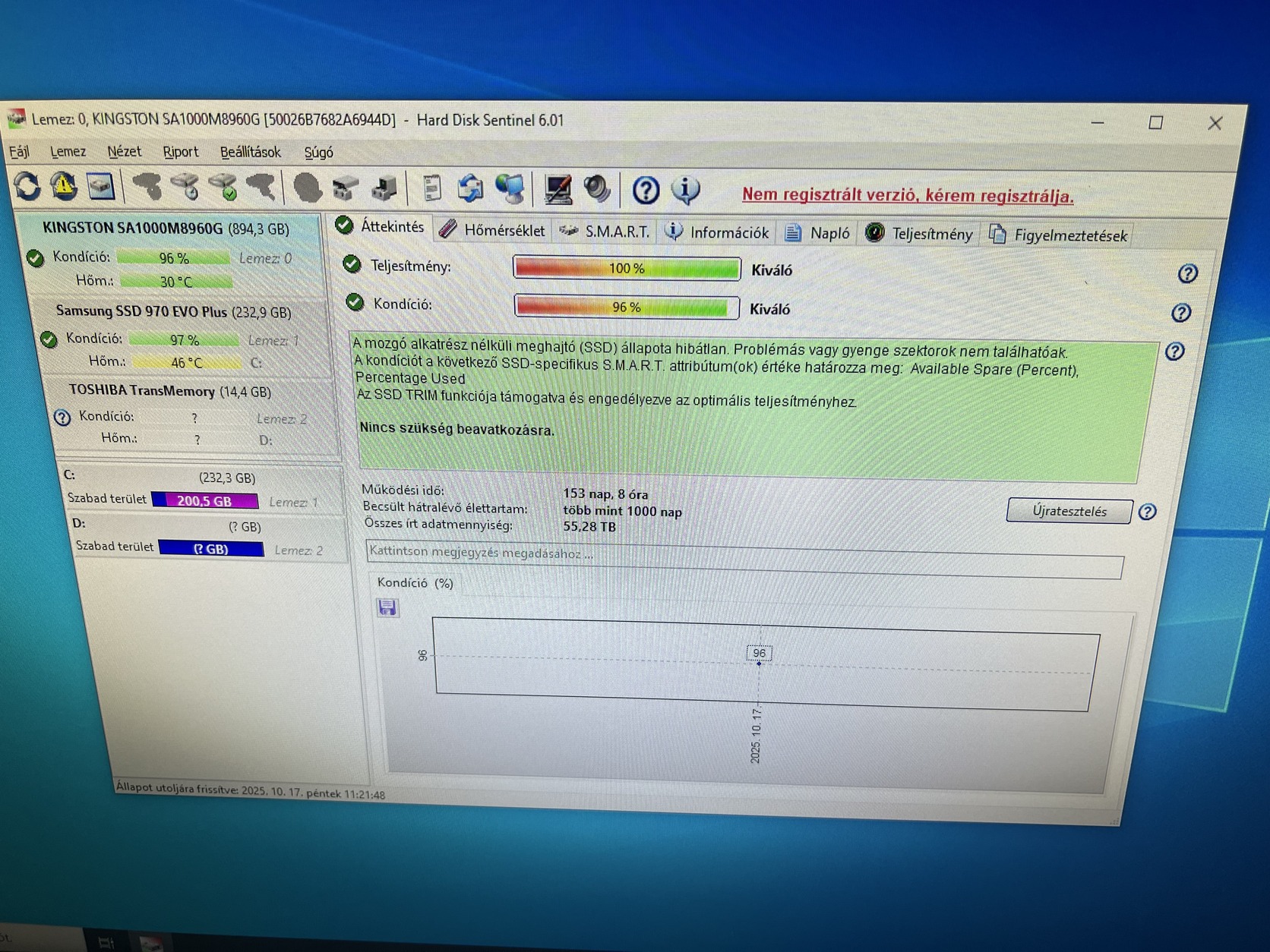This screenshot has width=1270, height=952.
Task: Click the help icon beside the green status text
Action: tap(1175, 351)
